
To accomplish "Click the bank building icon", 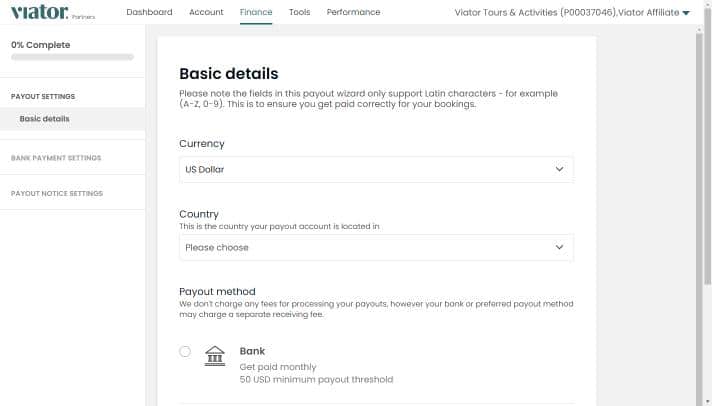I will pos(215,356).
